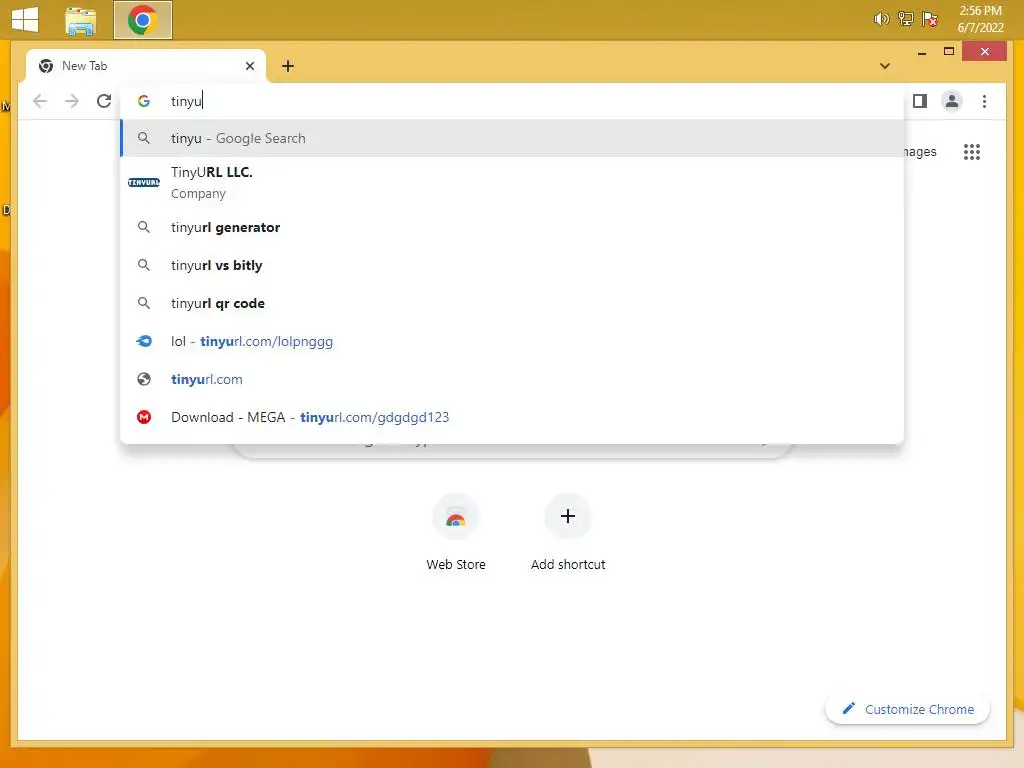Close the New Tab tab

249,66
